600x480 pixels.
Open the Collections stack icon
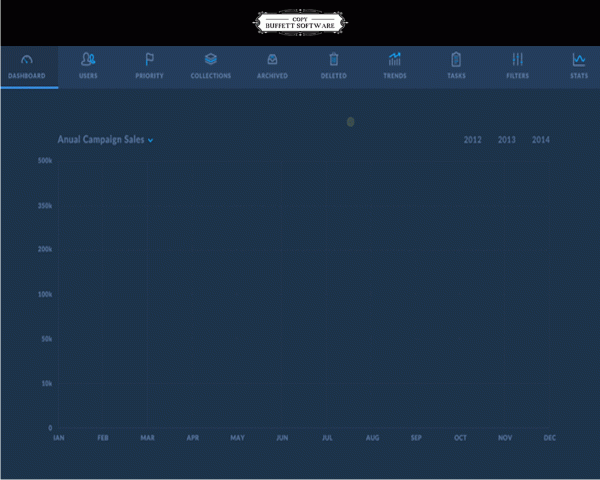pyautogui.click(x=211, y=59)
